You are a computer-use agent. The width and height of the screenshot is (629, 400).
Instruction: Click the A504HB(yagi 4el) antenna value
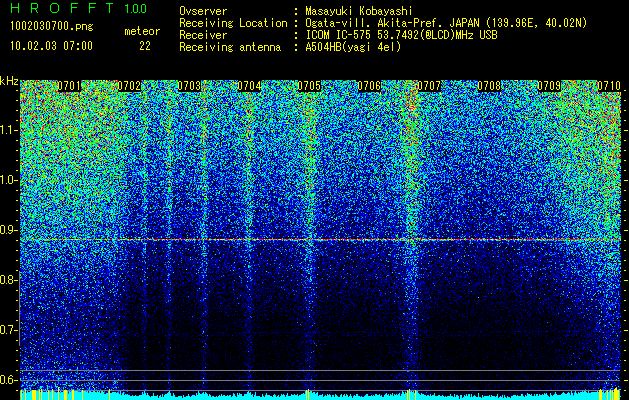(353, 47)
